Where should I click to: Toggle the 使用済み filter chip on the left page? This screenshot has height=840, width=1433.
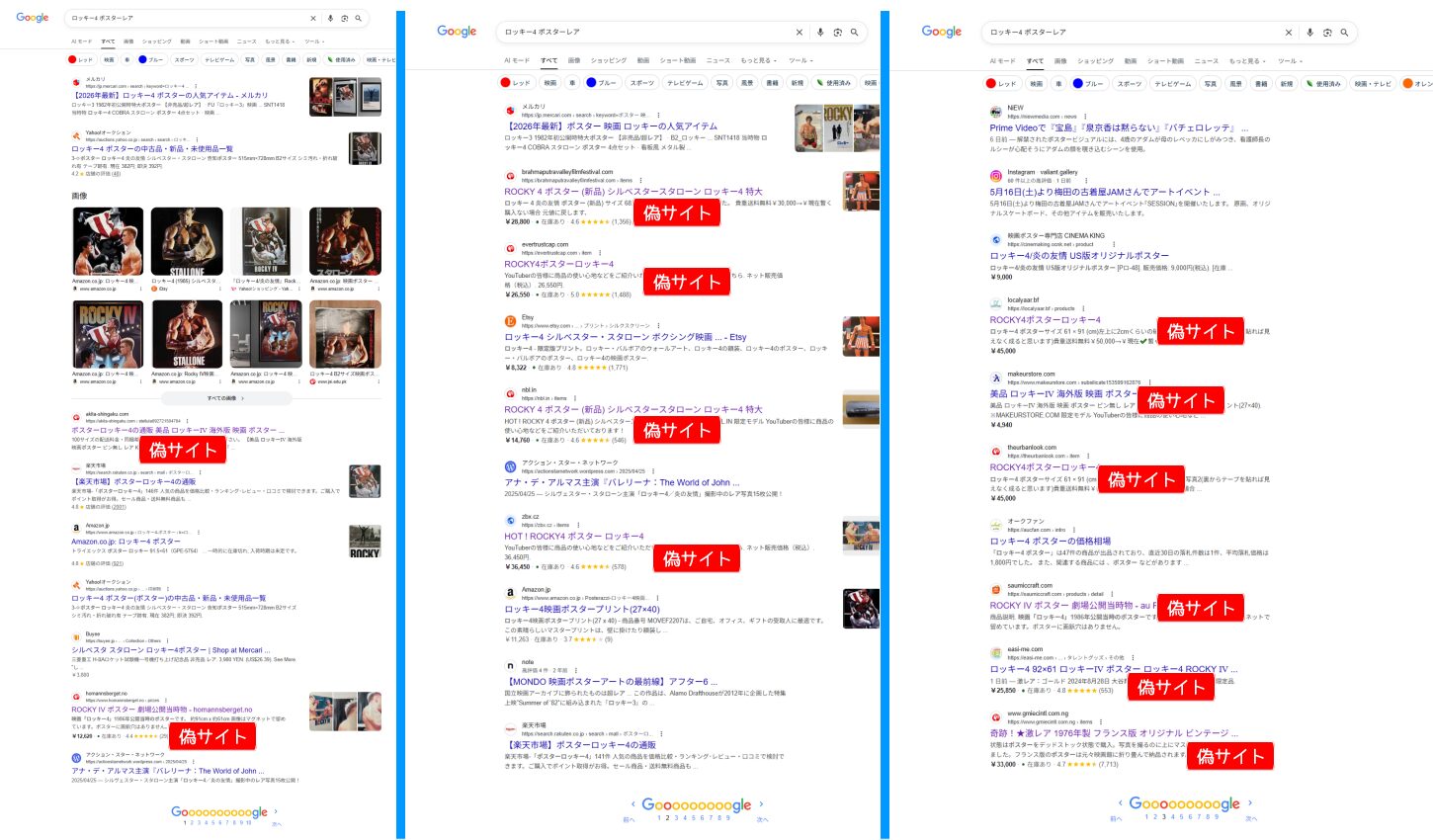click(342, 59)
